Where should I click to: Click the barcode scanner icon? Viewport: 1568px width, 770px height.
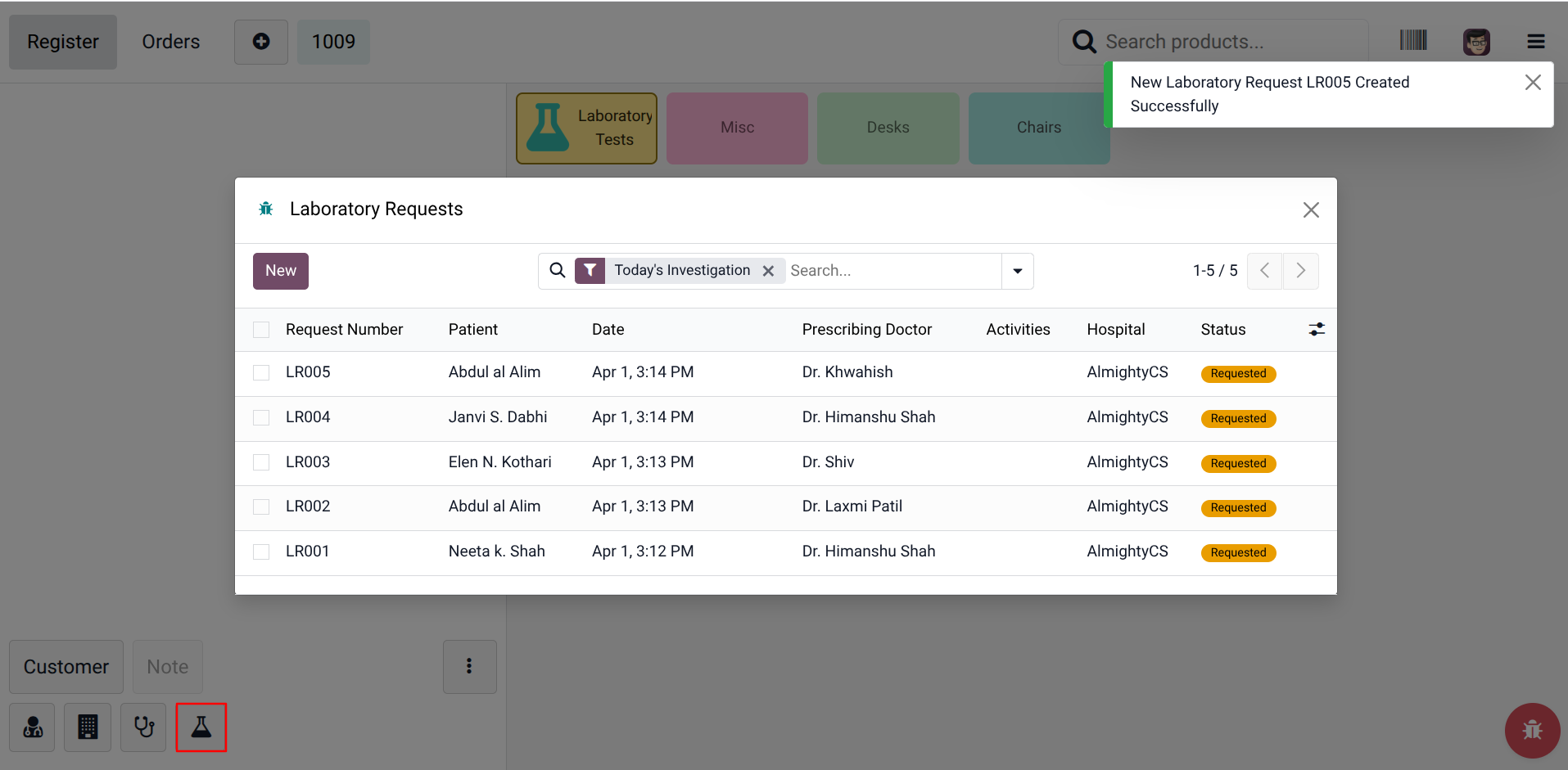(1412, 41)
